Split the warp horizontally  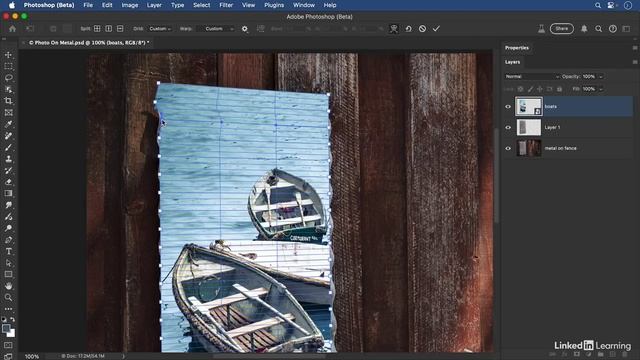[x=120, y=29]
